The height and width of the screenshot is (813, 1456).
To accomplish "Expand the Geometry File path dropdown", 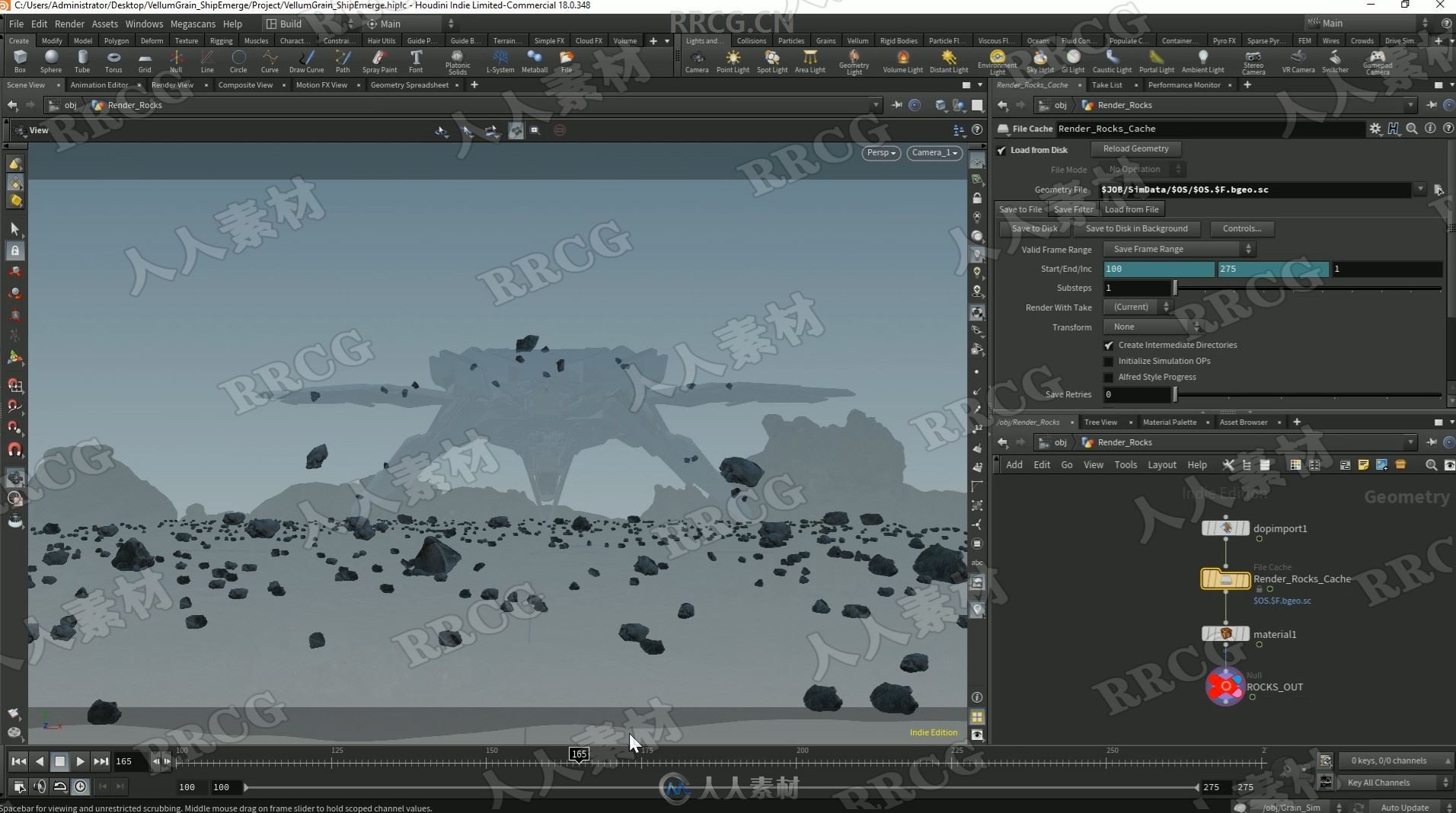I will coord(1420,190).
